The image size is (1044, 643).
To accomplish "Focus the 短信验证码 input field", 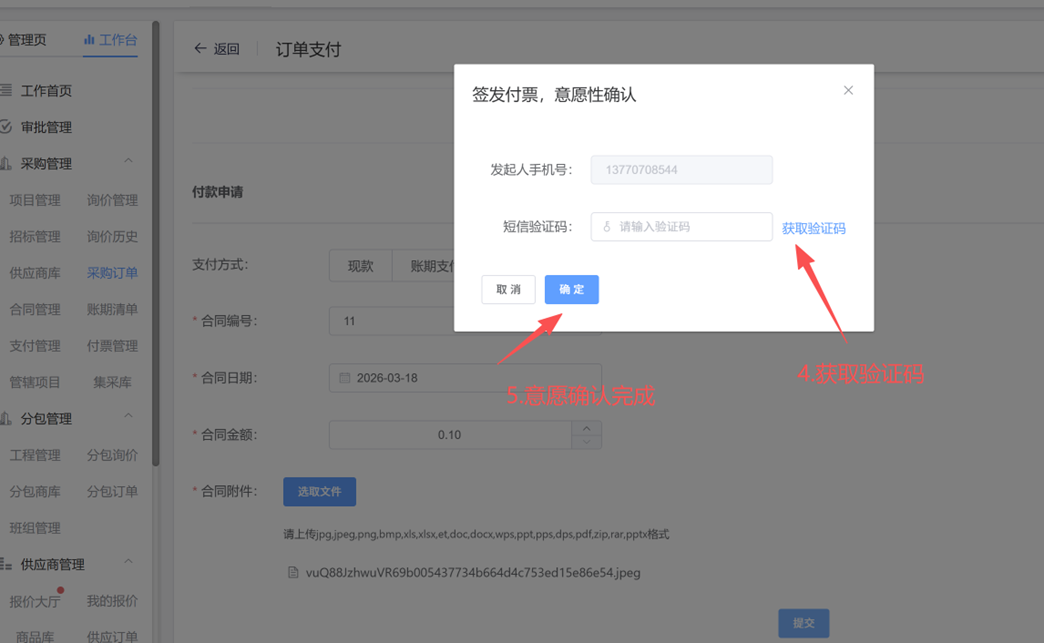I will tap(690, 227).
